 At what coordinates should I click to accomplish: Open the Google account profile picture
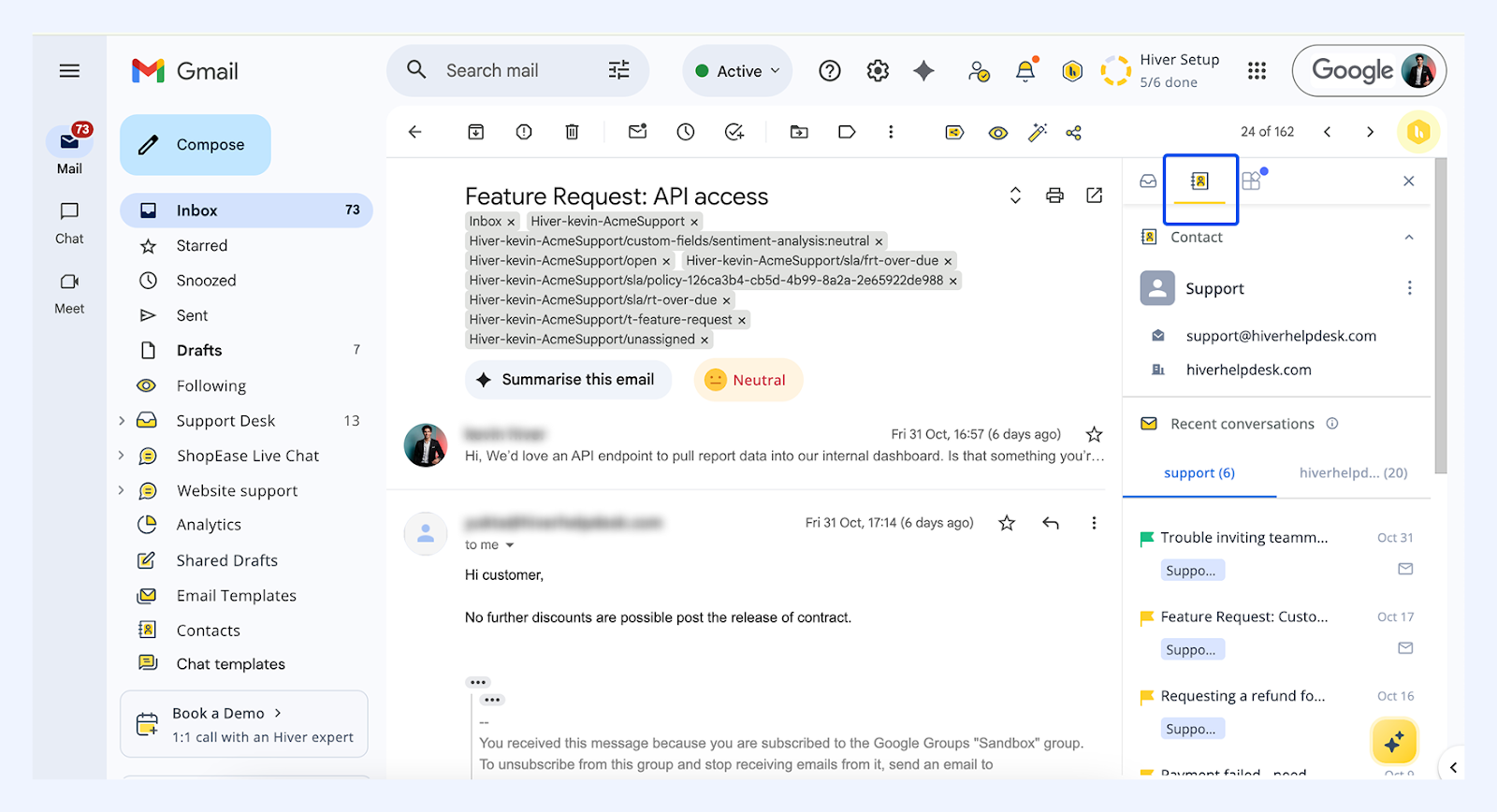(1418, 71)
